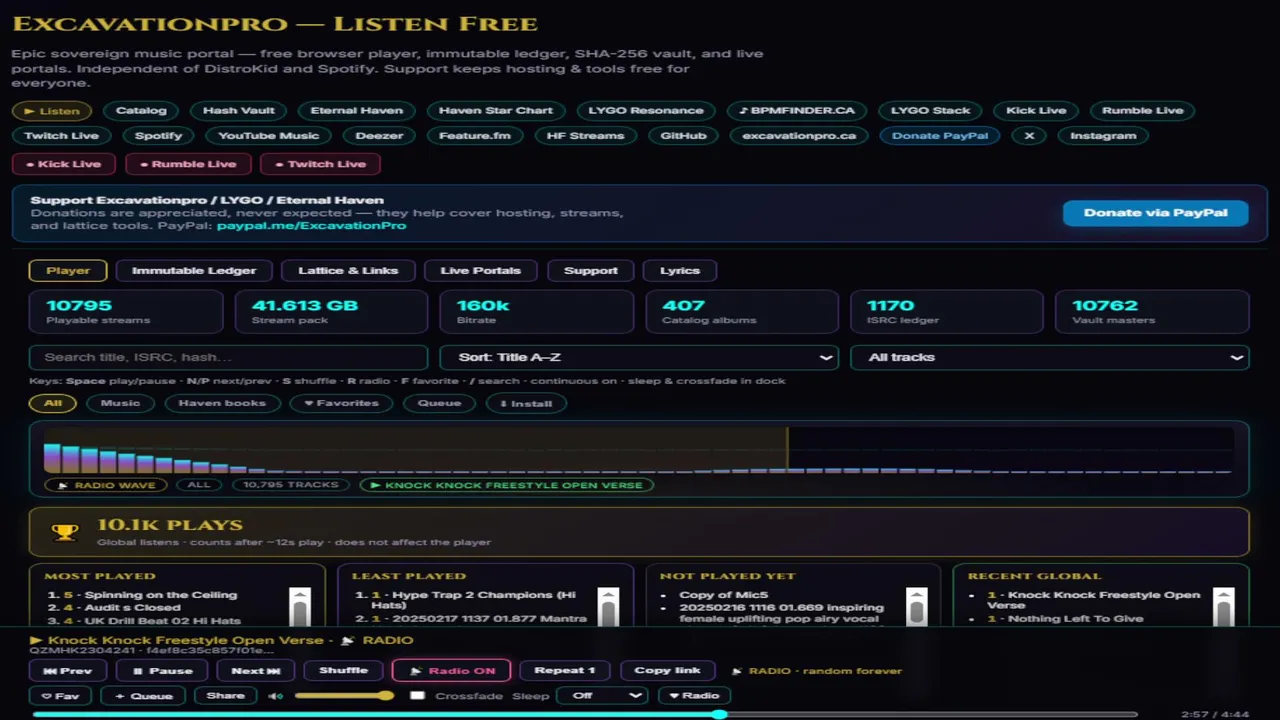Image resolution: width=1280 pixels, height=720 pixels.
Task: Toggle Shuffle playback
Action: point(343,671)
